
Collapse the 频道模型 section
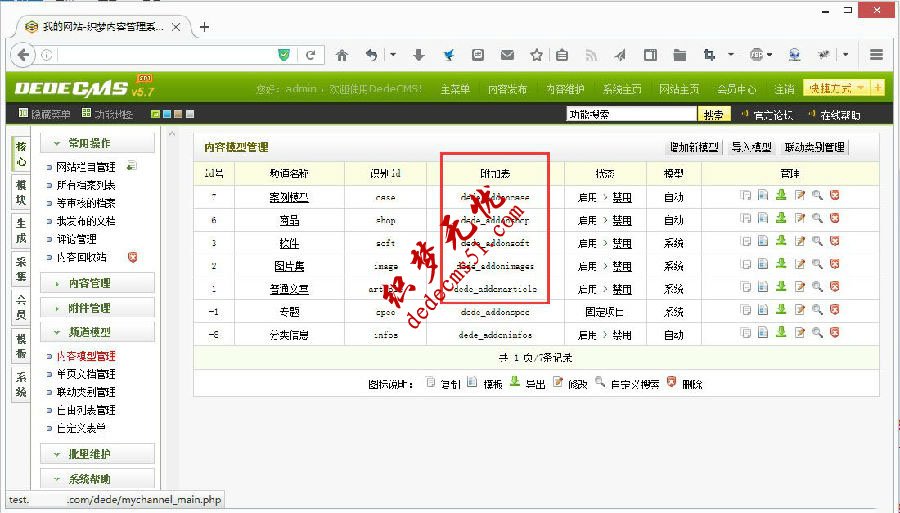coord(97,332)
